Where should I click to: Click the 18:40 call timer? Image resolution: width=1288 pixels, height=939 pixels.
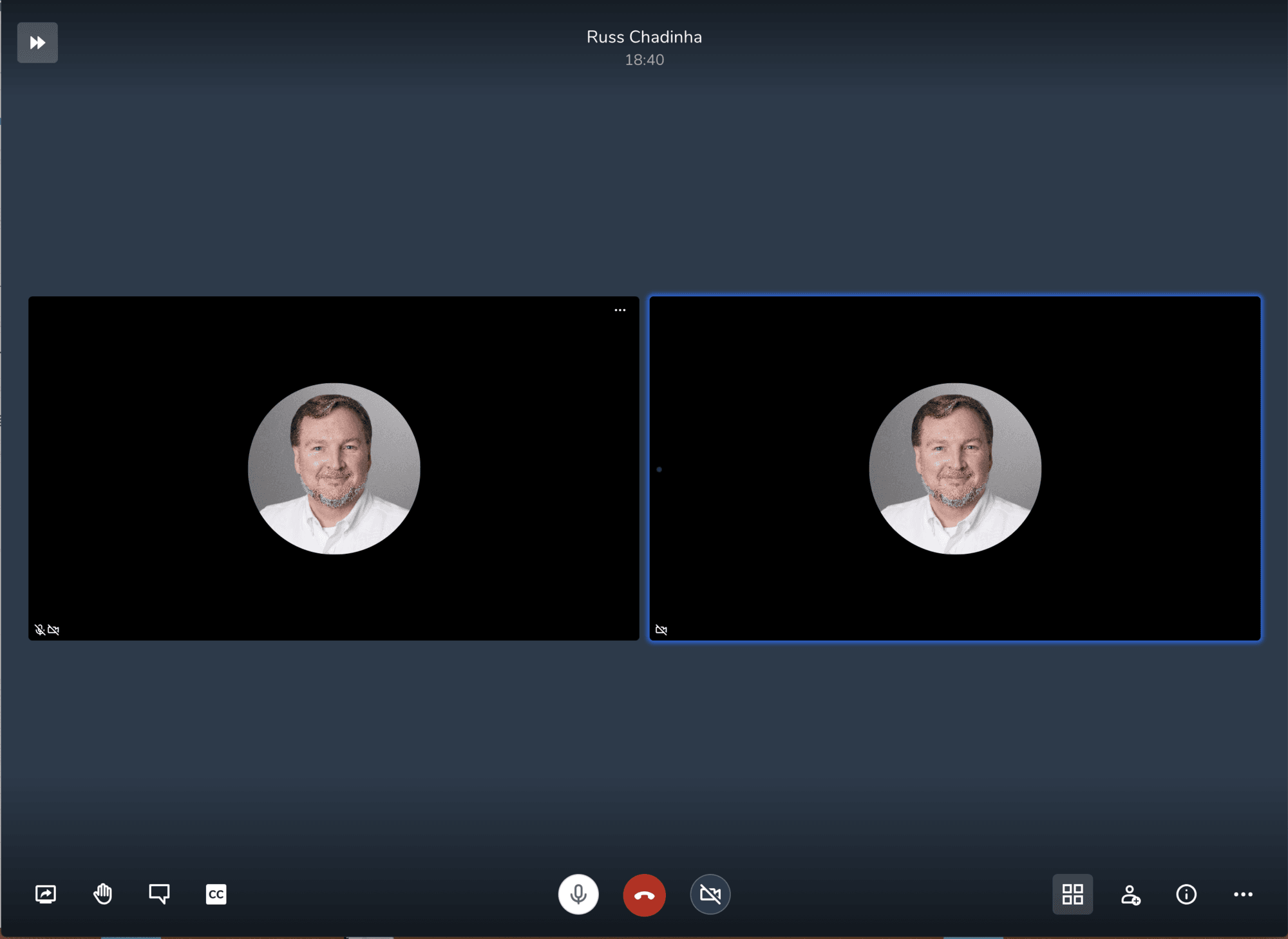point(644,60)
